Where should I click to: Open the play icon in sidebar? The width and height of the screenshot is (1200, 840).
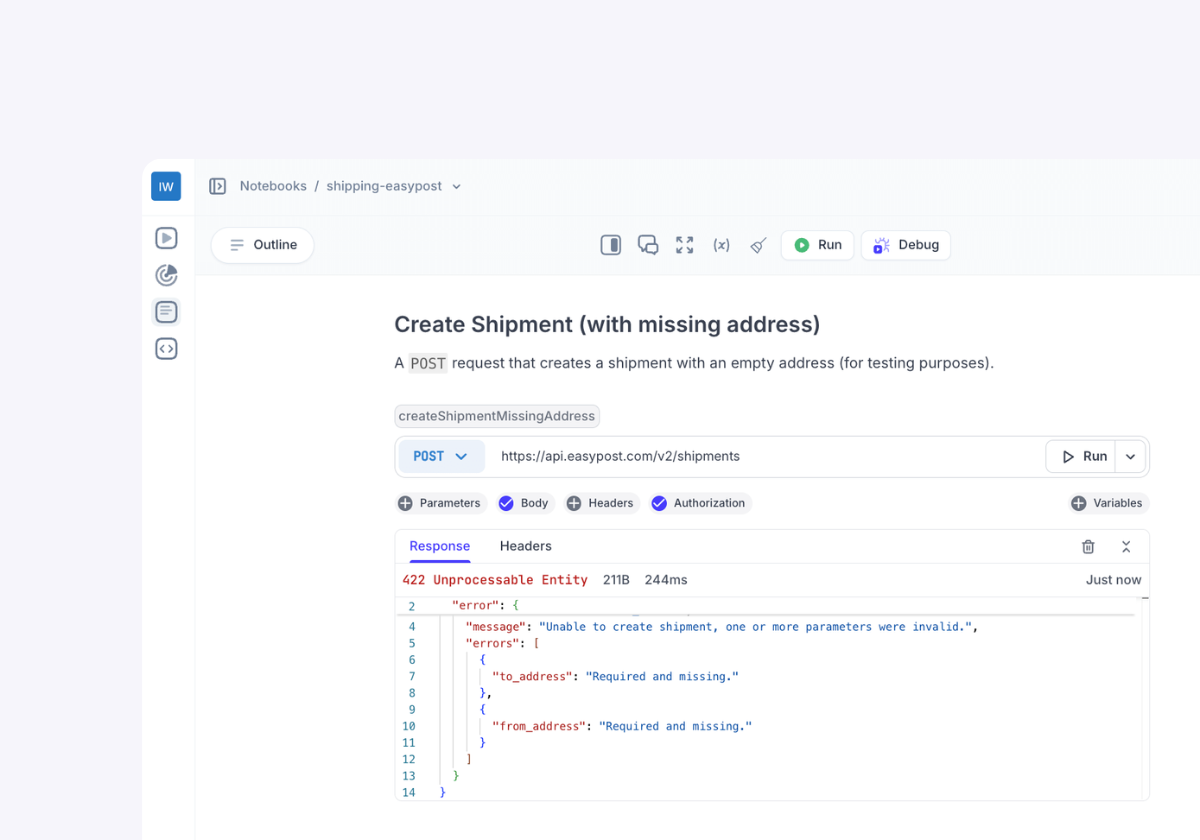click(166, 238)
